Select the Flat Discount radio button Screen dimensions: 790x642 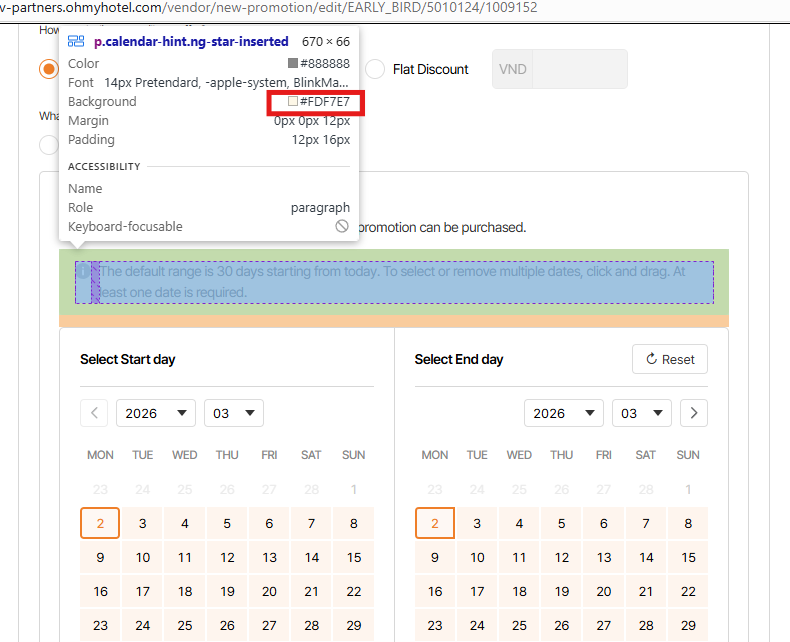point(375,69)
